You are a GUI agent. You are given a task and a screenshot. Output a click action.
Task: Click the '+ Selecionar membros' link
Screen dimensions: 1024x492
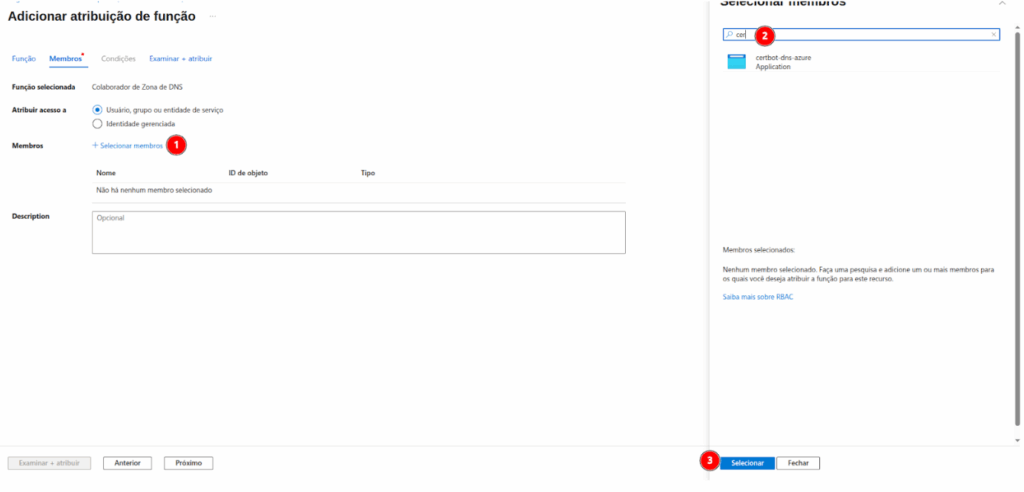127,146
